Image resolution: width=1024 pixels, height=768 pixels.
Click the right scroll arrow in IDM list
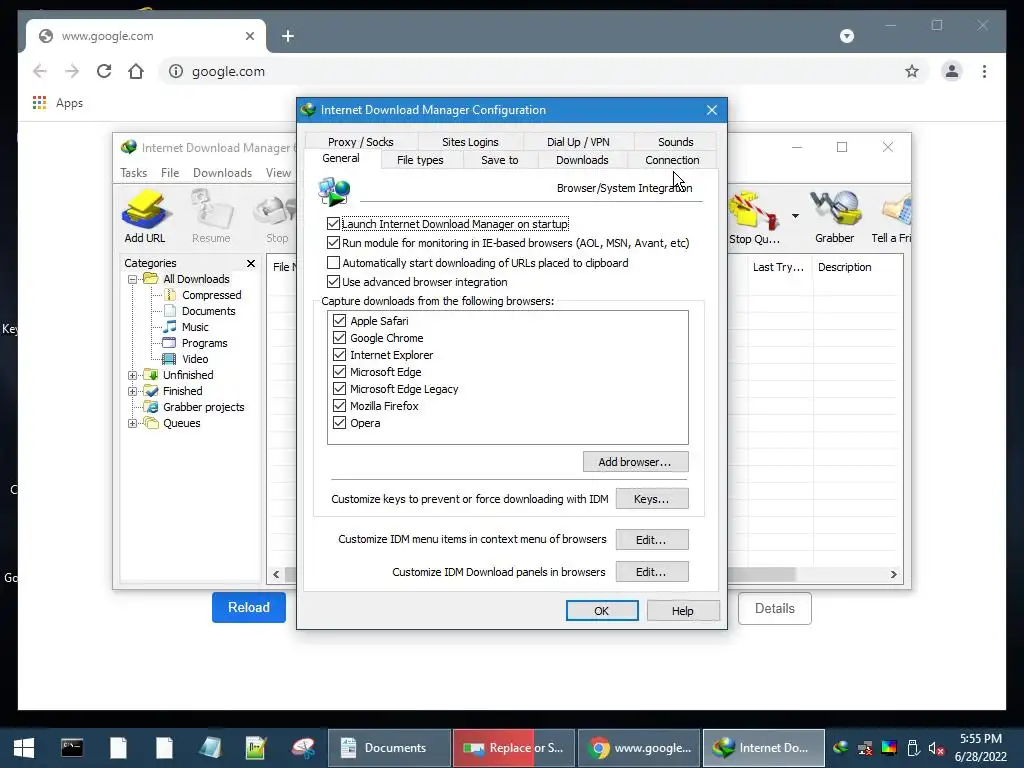click(893, 574)
